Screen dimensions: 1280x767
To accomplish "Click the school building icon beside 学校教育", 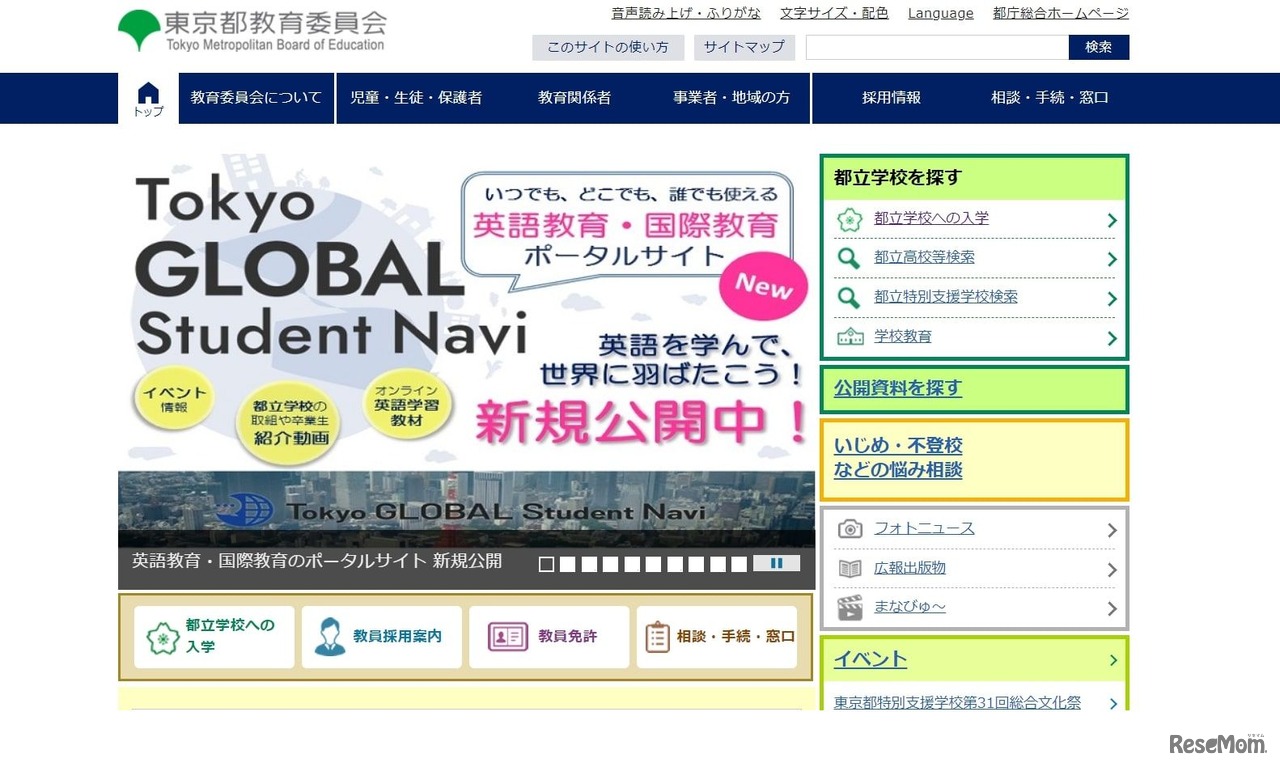I will pyautogui.click(x=850, y=337).
